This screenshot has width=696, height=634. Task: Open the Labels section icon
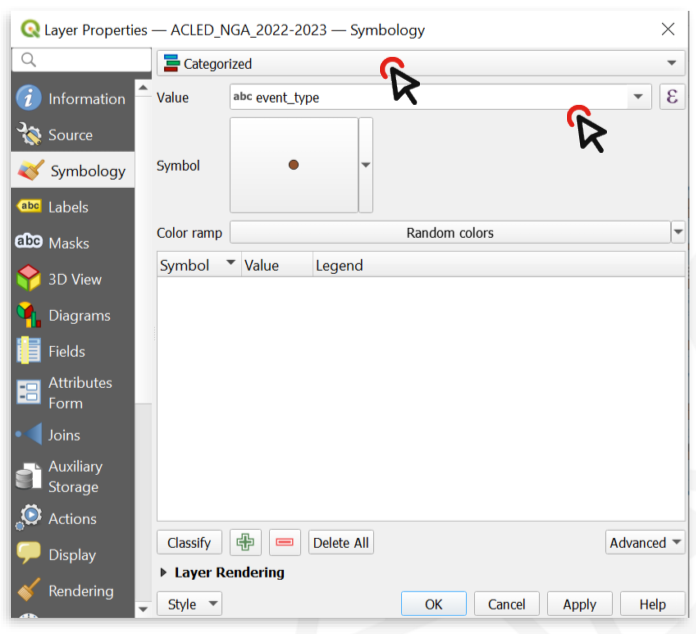(x=29, y=207)
